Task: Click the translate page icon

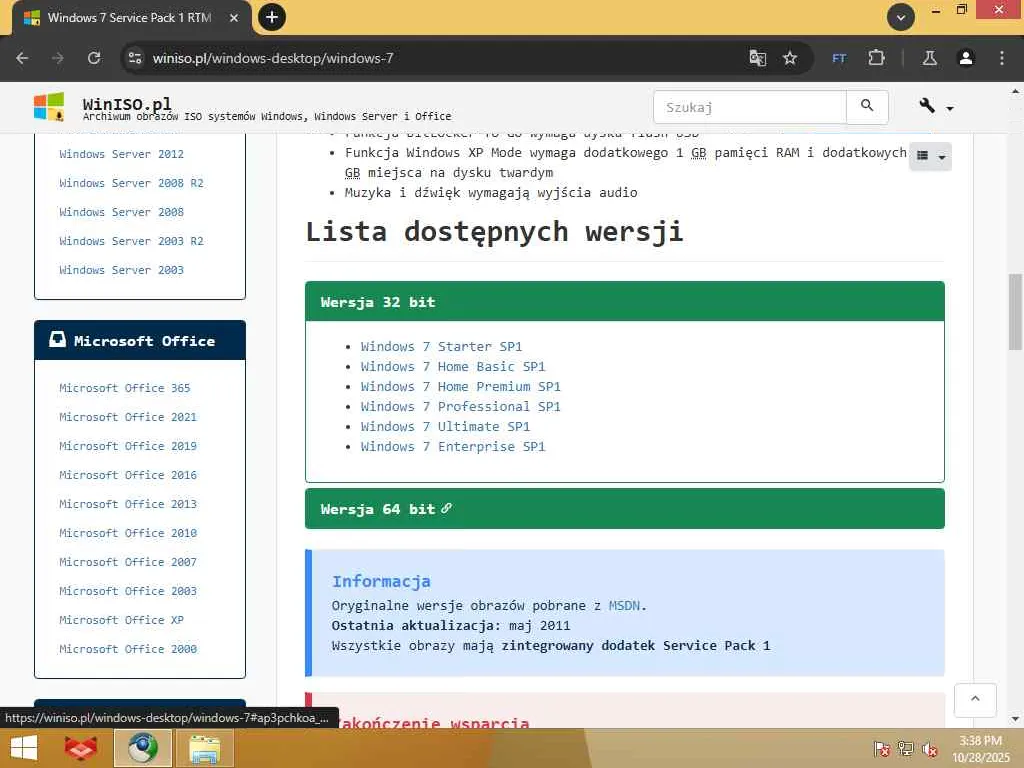Action: click(x=758, y=58)
